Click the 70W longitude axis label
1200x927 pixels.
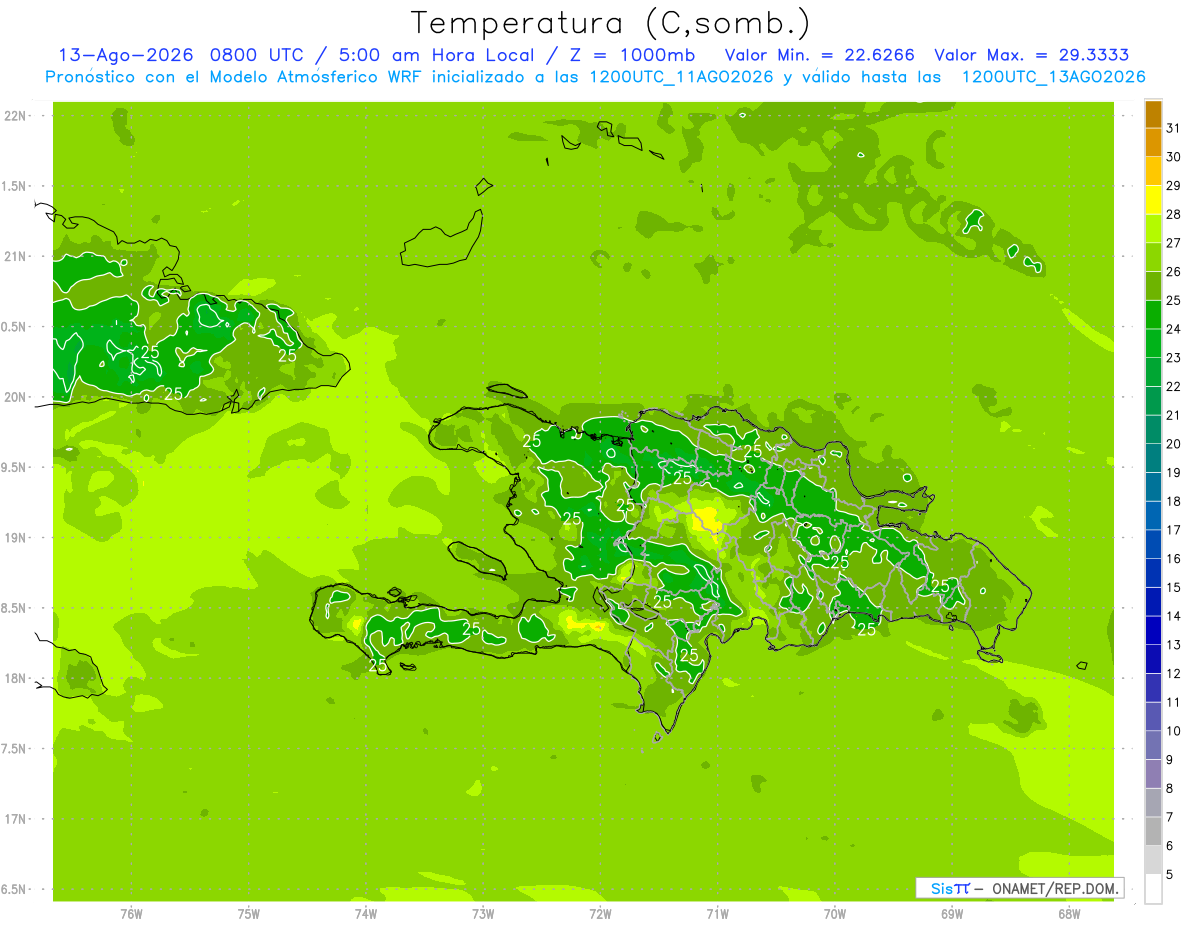pos(835,913)
